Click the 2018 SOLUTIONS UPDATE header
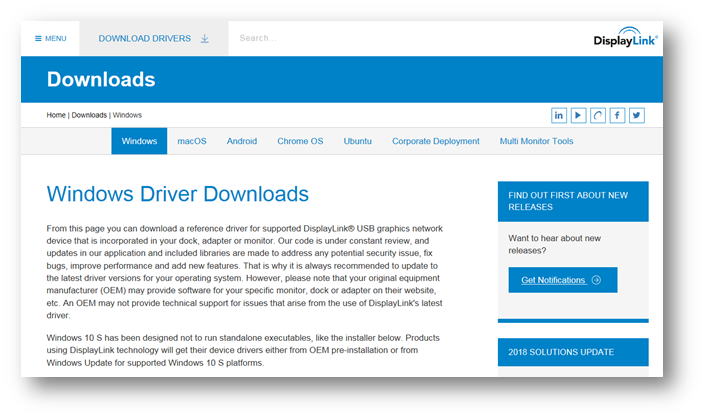The image size is (705, 419). (573, 352)
